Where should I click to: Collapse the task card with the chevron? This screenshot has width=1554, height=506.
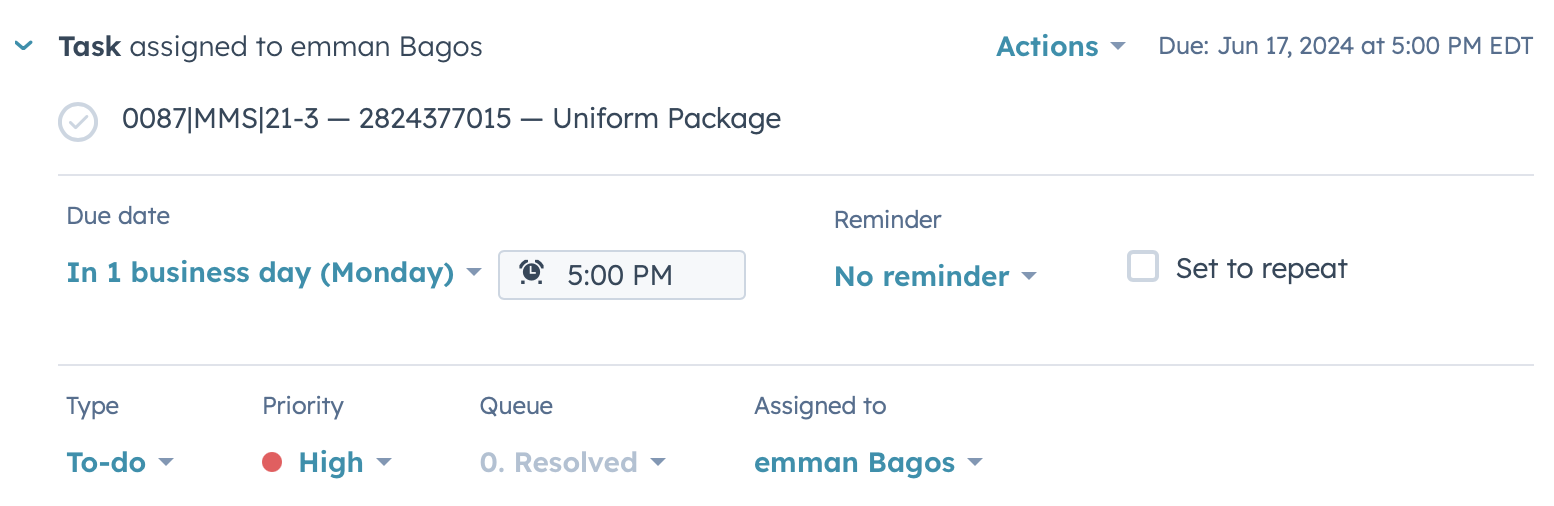(x=23, y=46)
